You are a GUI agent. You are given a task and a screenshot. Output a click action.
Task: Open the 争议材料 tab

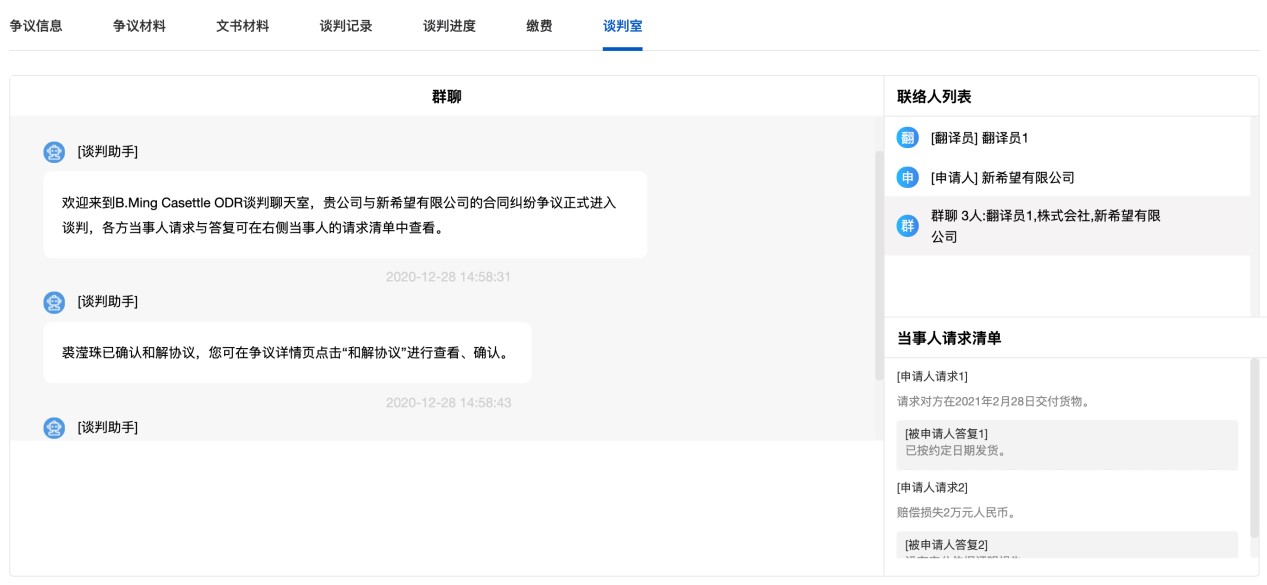[x=139, y=27]
